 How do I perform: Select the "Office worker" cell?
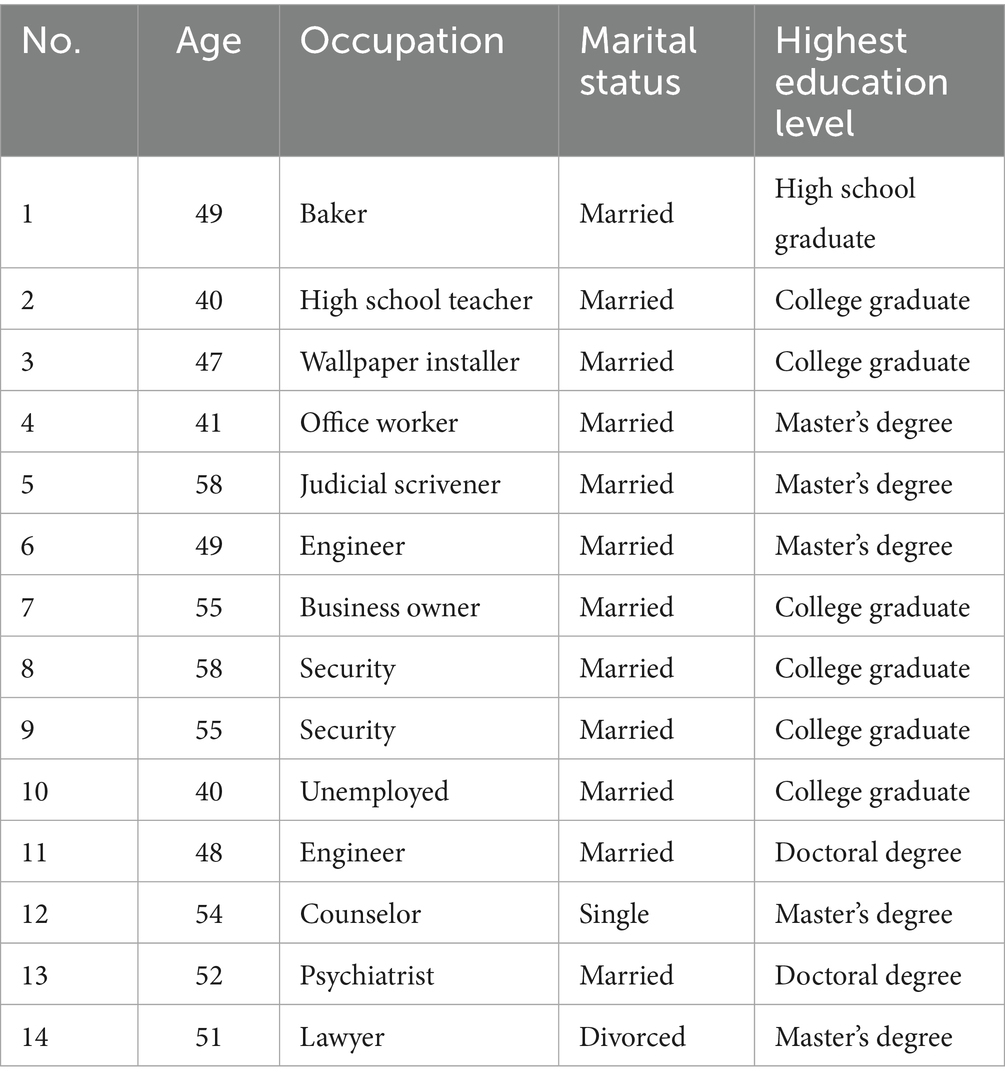pyautogui.click(x=379, y=423)
